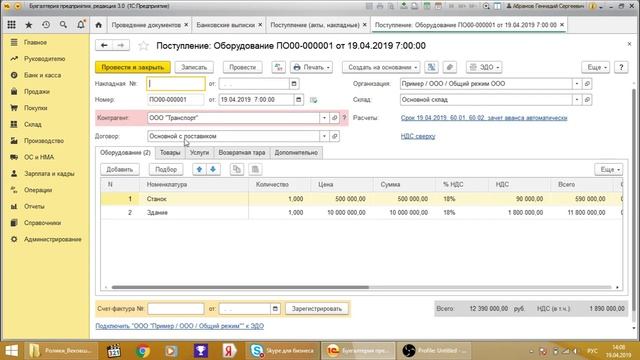Open related documents structure icon
This screenshot has height=360, width=640.
(x=431, y=67)
